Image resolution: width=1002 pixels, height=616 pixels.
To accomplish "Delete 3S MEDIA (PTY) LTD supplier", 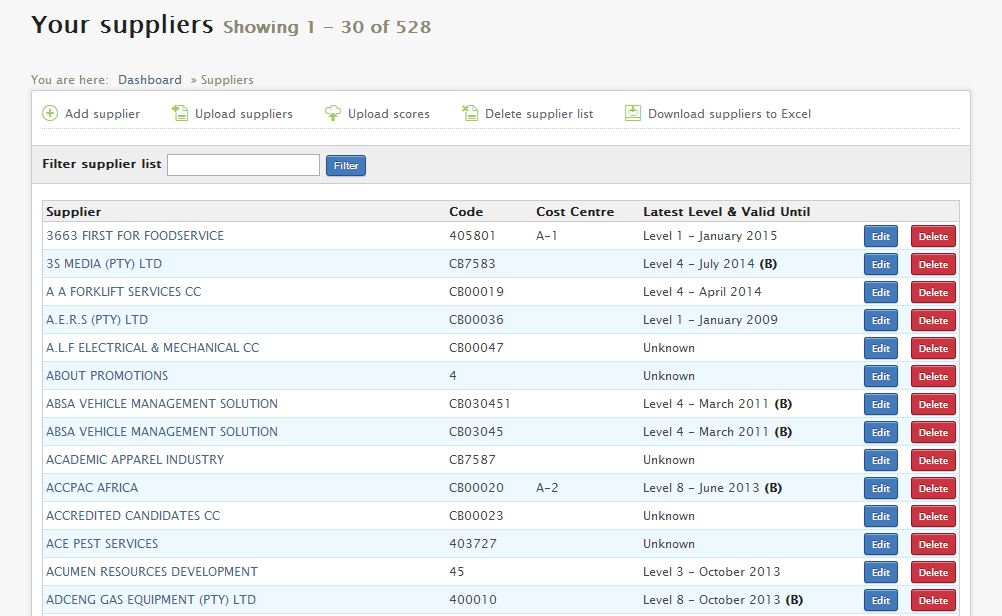I will 933,265.
